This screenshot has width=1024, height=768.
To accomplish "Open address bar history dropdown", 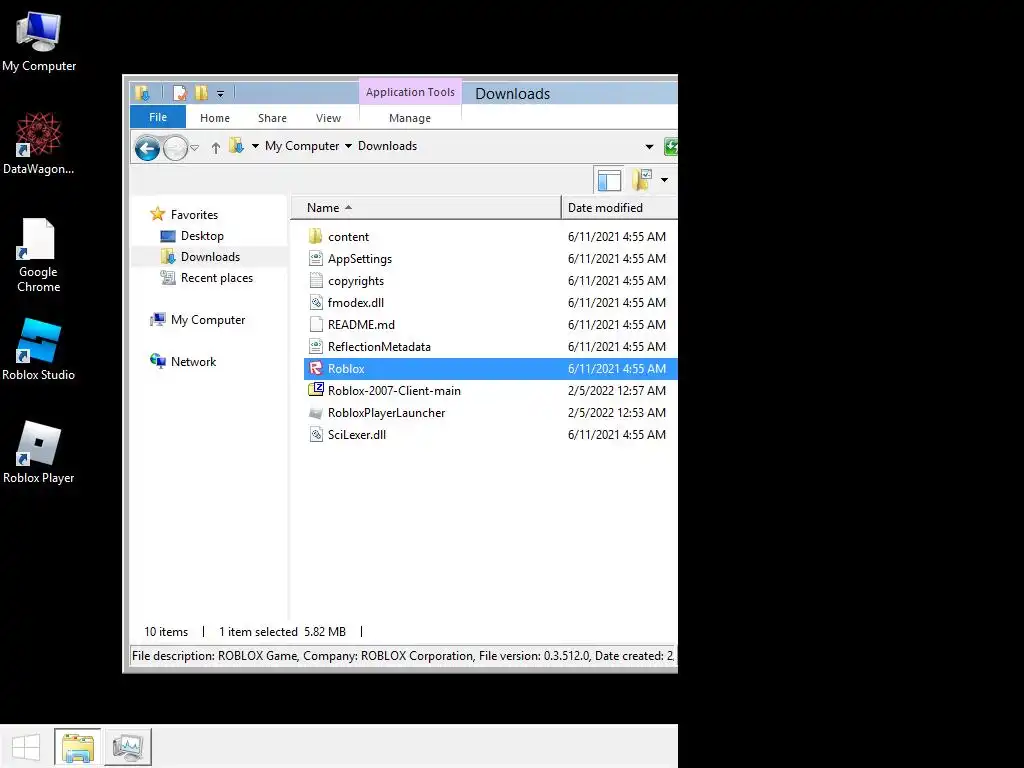I will [649, 147].
